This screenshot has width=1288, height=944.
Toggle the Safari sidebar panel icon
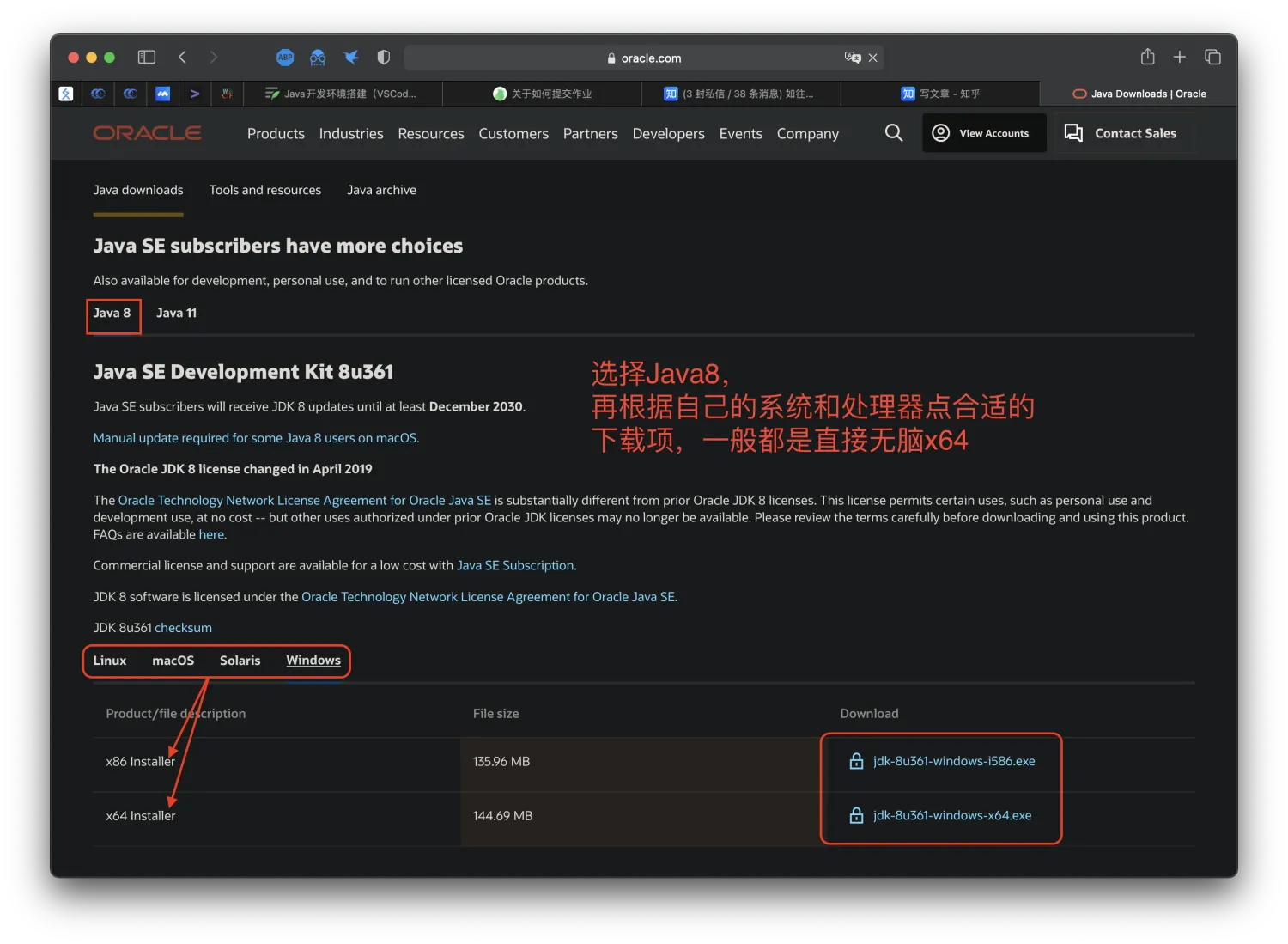tap(146, 57)
